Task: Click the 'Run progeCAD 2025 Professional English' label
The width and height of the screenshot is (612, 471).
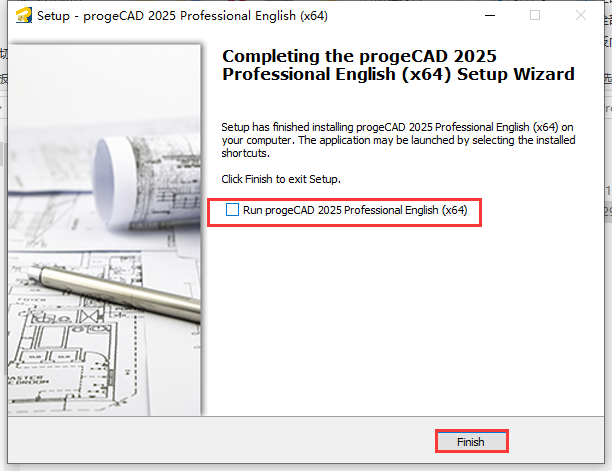Action: [355, 210]
